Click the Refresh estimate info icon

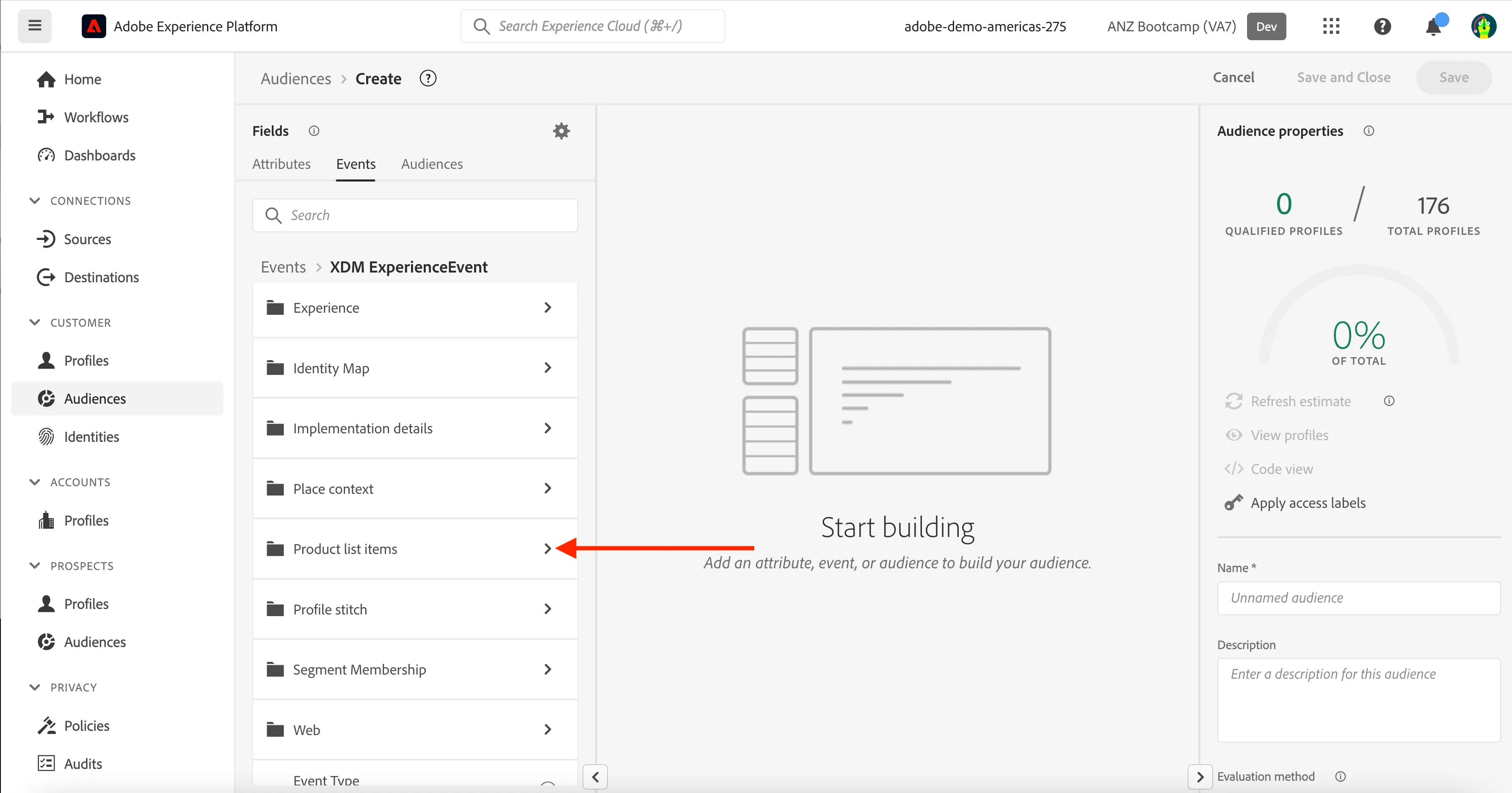click(x=1389, y=401)
